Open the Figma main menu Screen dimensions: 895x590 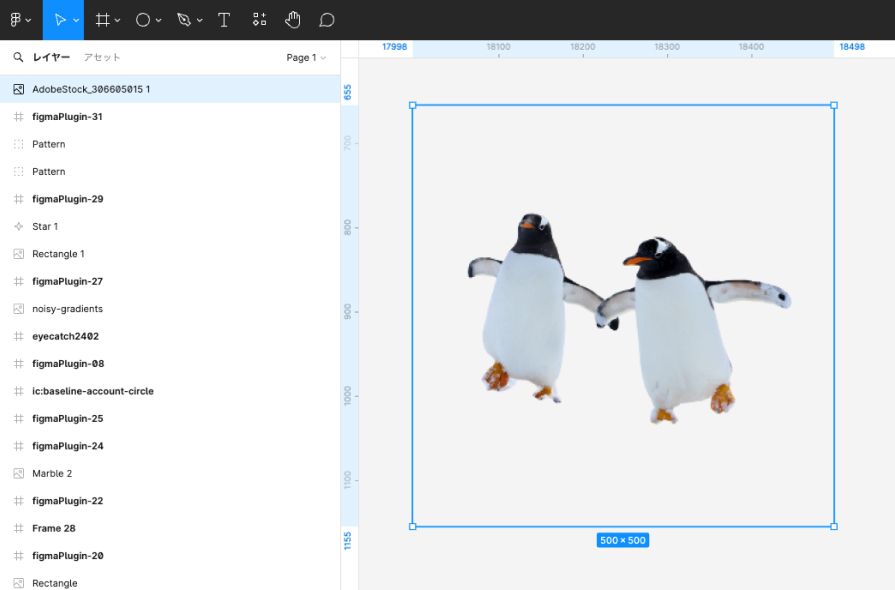19,20
